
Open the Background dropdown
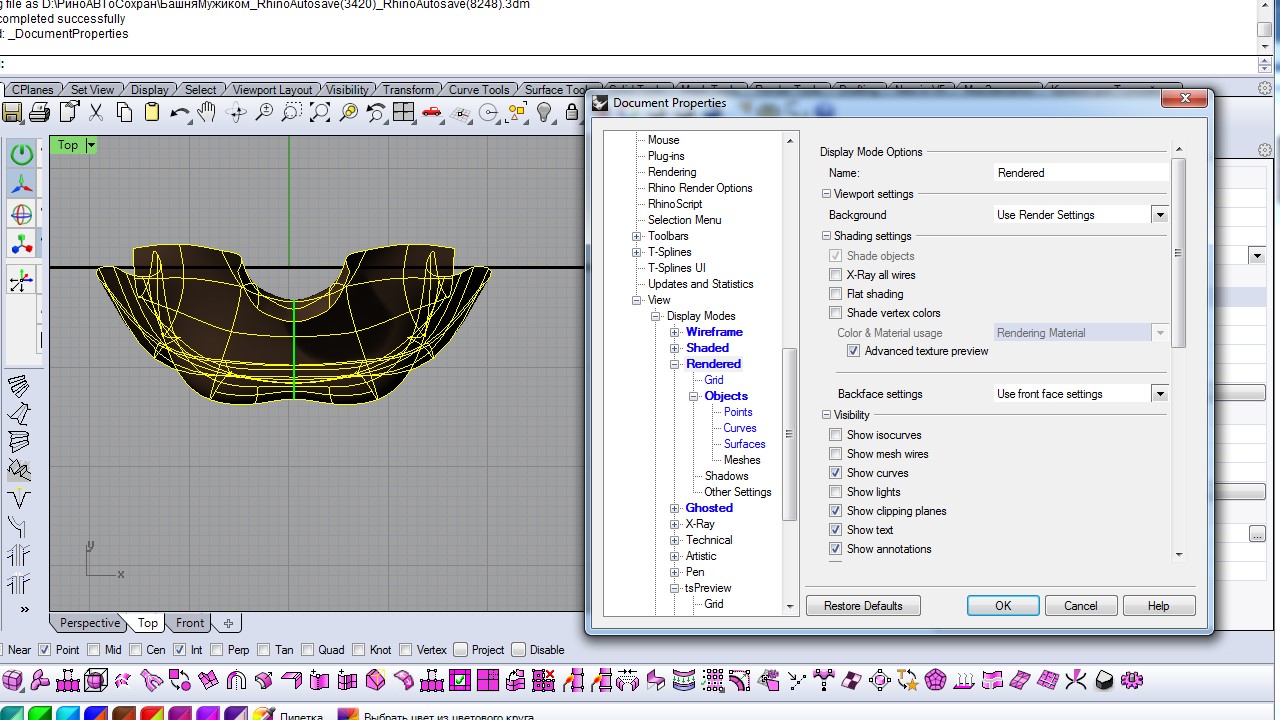(1159, 215)
